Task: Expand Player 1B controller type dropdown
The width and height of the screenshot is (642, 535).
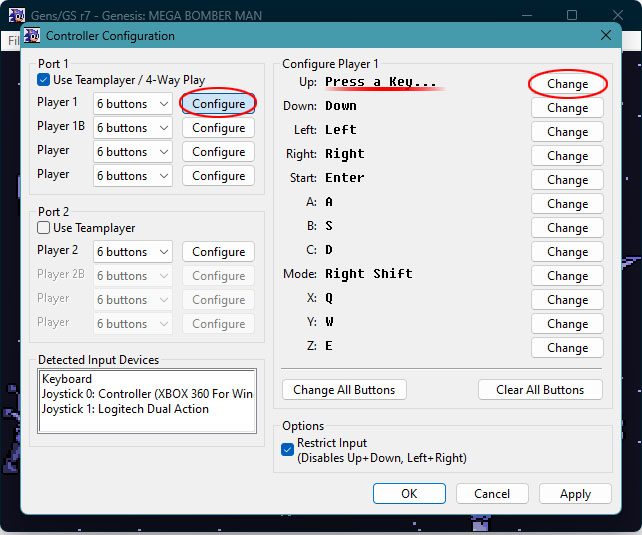Action: [133, 128]
